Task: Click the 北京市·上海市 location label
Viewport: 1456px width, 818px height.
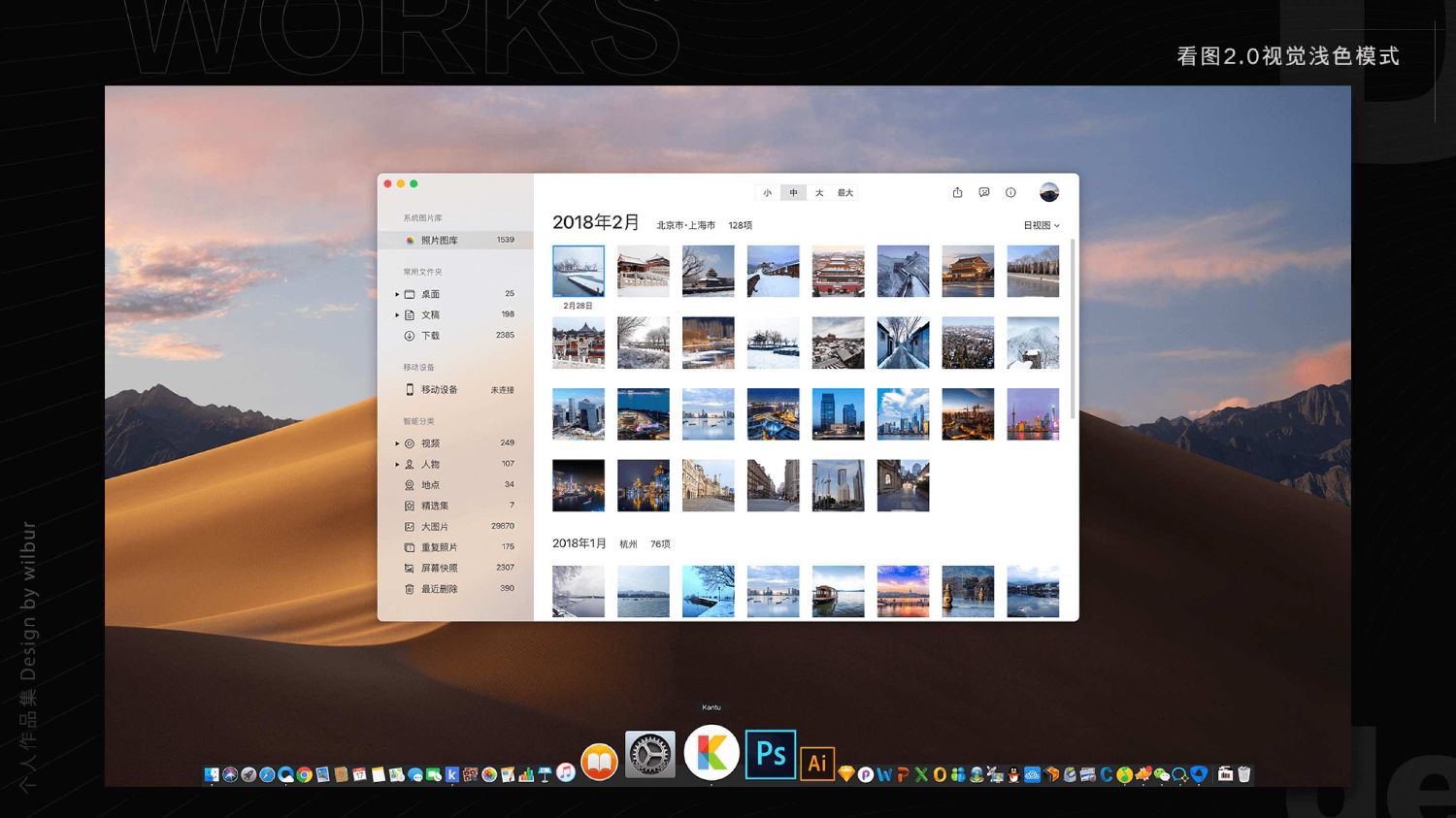Action: [x=685, y=225]
